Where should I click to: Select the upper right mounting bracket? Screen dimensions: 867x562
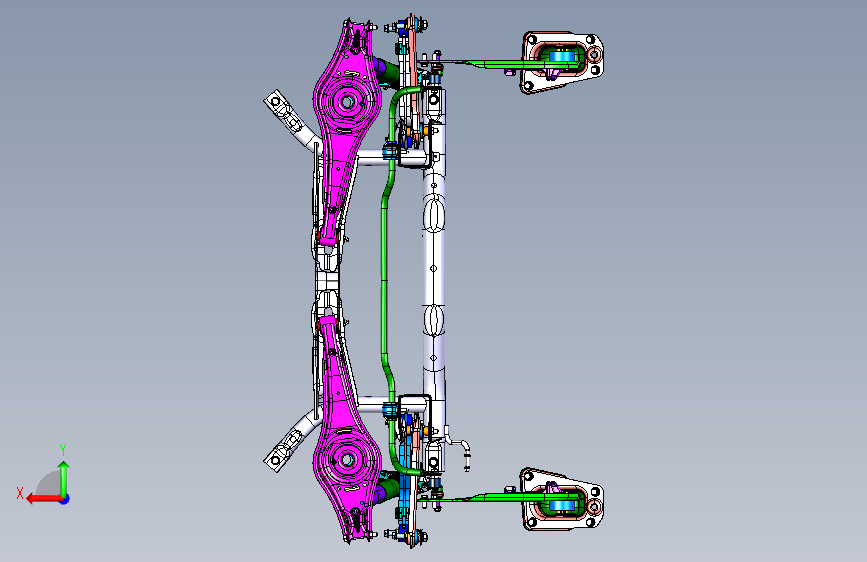(561, 61)
